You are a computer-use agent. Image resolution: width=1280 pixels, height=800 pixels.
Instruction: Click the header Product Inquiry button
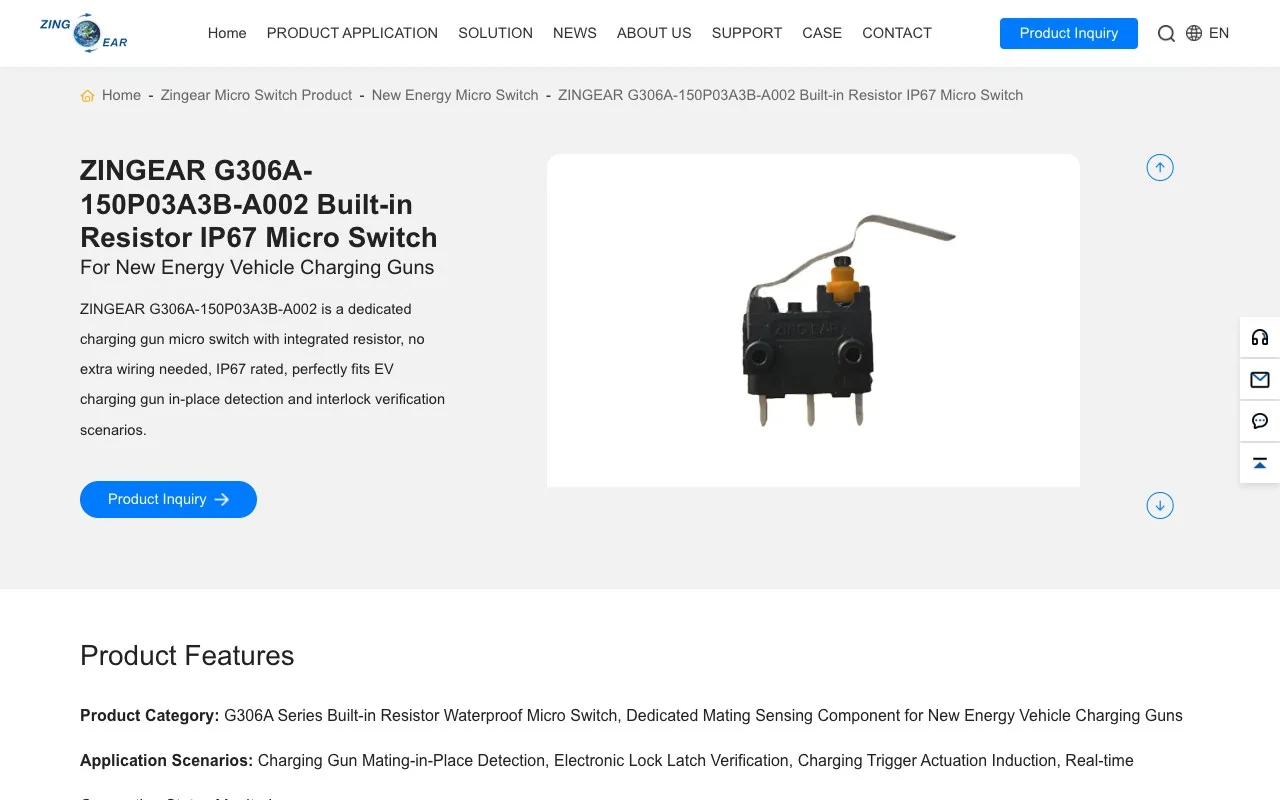click(x=1069, y=33)
